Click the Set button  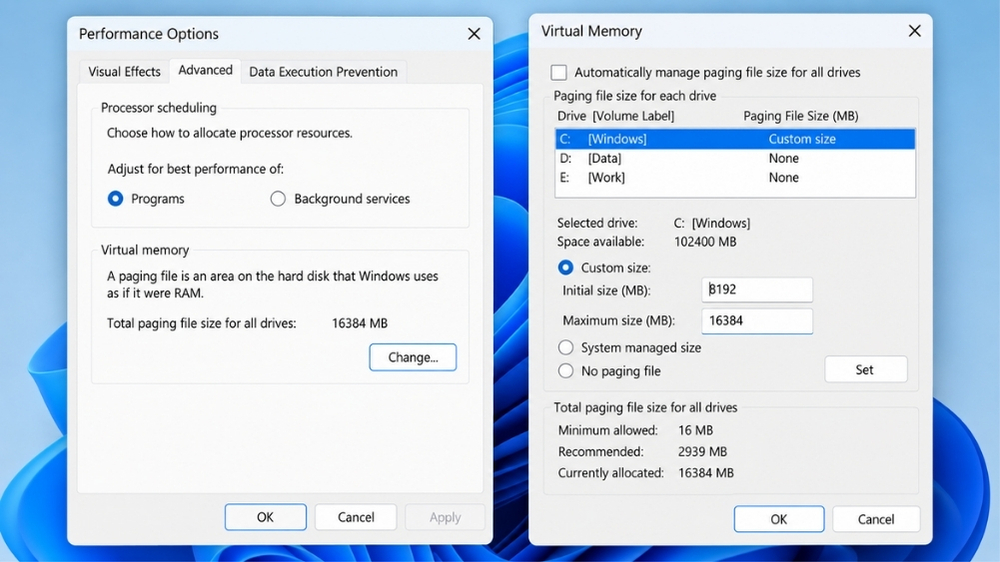tap(865, 369)
